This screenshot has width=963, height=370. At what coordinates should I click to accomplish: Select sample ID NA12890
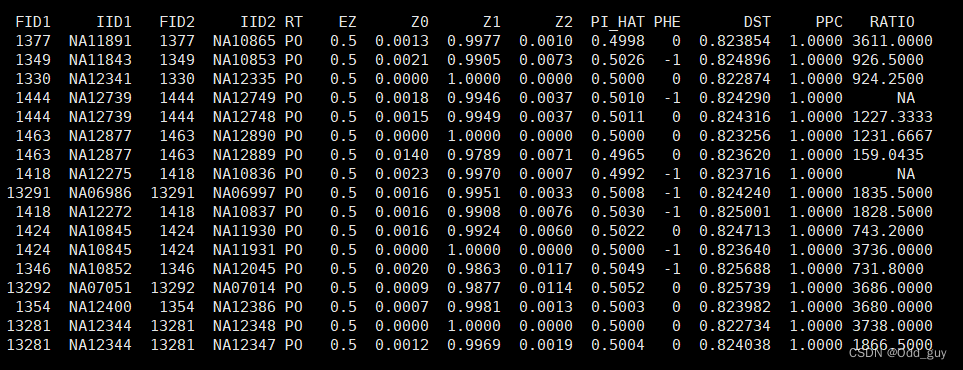[x=244, y=136]
